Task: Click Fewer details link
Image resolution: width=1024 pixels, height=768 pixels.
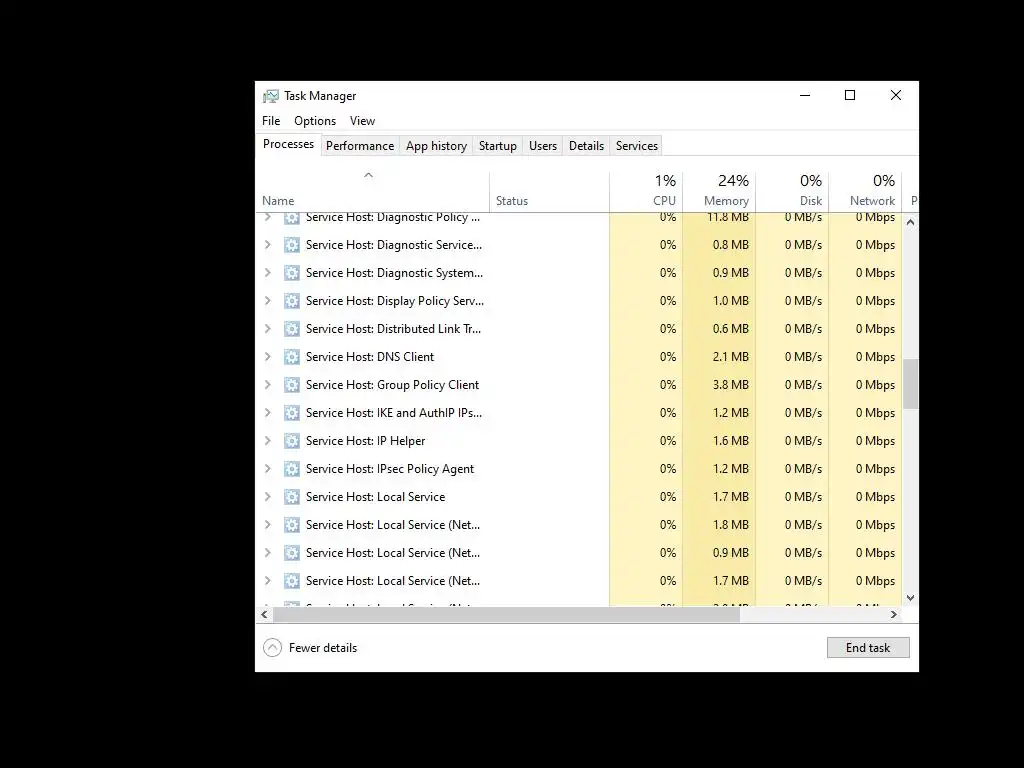Action: pyautogui.click(x=323, y=648)
